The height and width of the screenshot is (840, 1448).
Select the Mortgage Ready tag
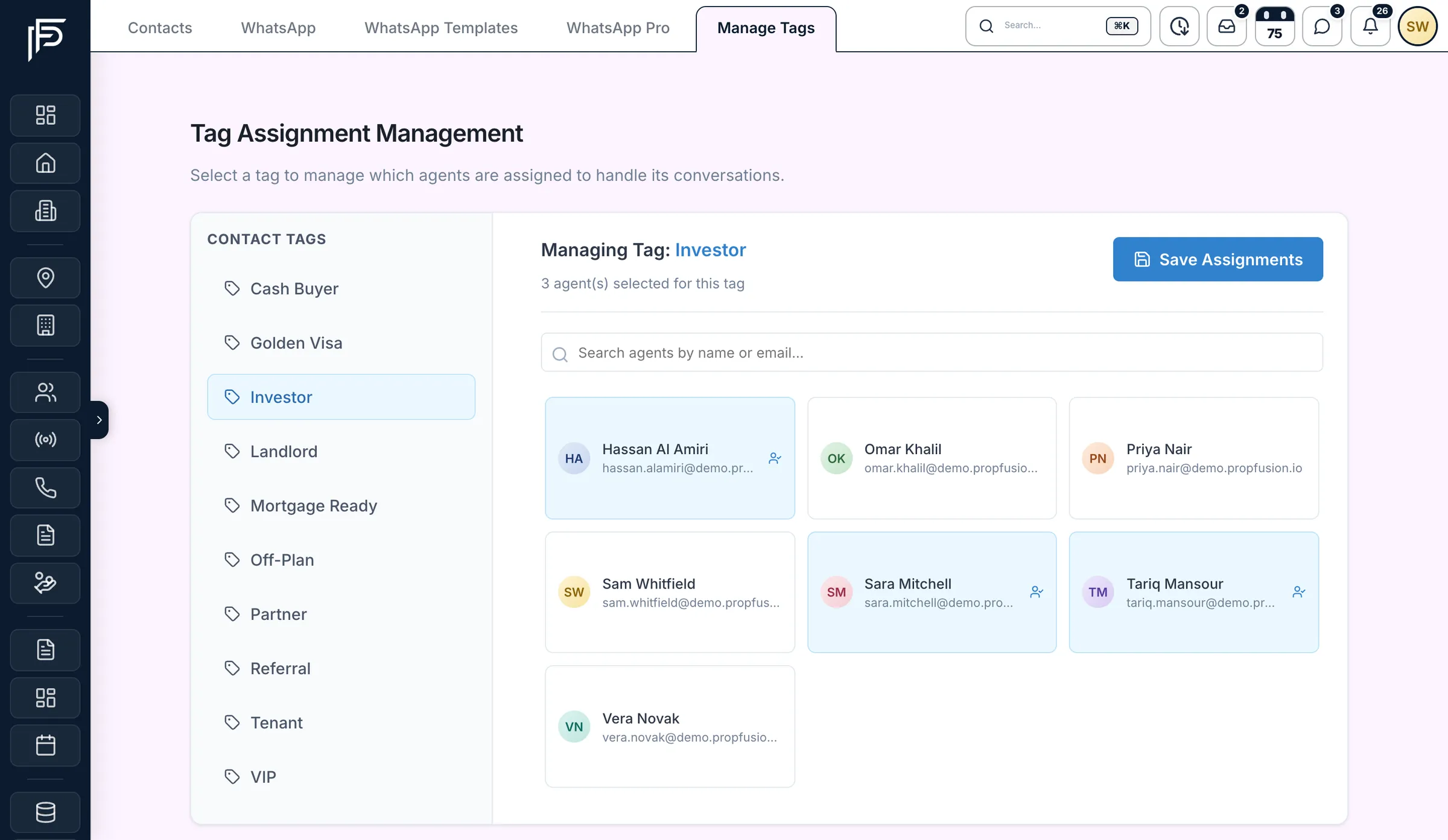click(x=341, y=505)
